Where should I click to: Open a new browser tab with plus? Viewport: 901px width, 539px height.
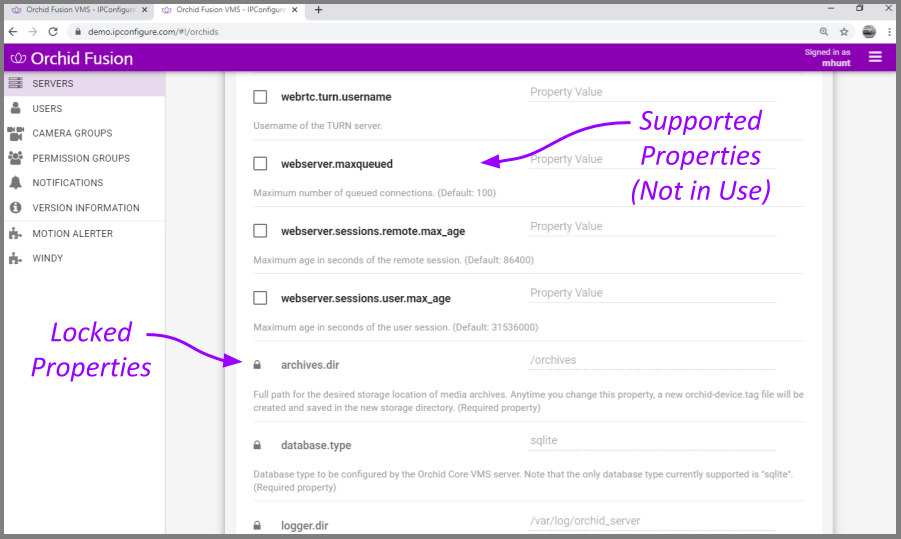pyautogui.click(x=318, y=10)
